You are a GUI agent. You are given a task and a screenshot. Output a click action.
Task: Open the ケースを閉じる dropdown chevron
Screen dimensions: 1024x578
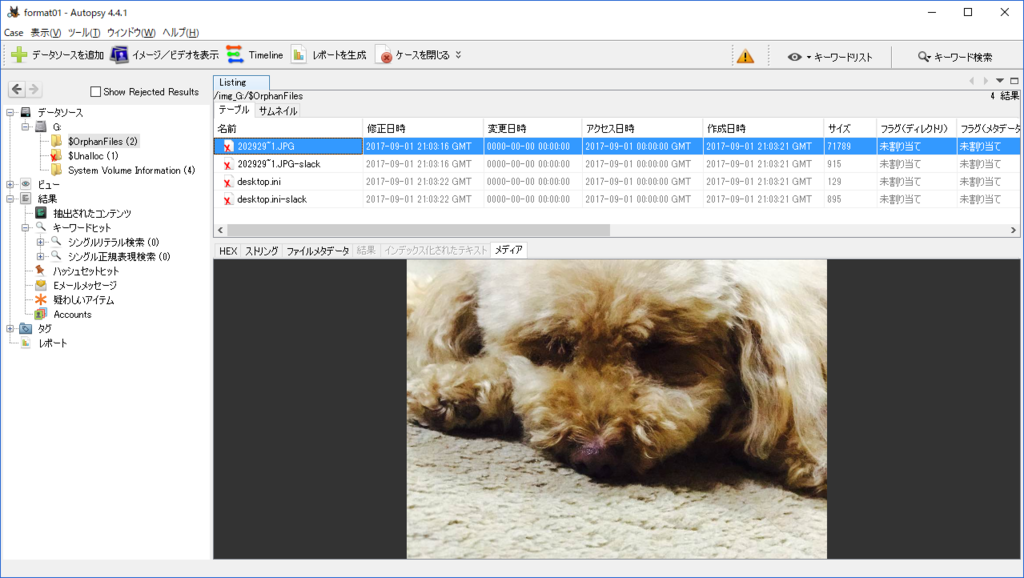click(456, 54)
